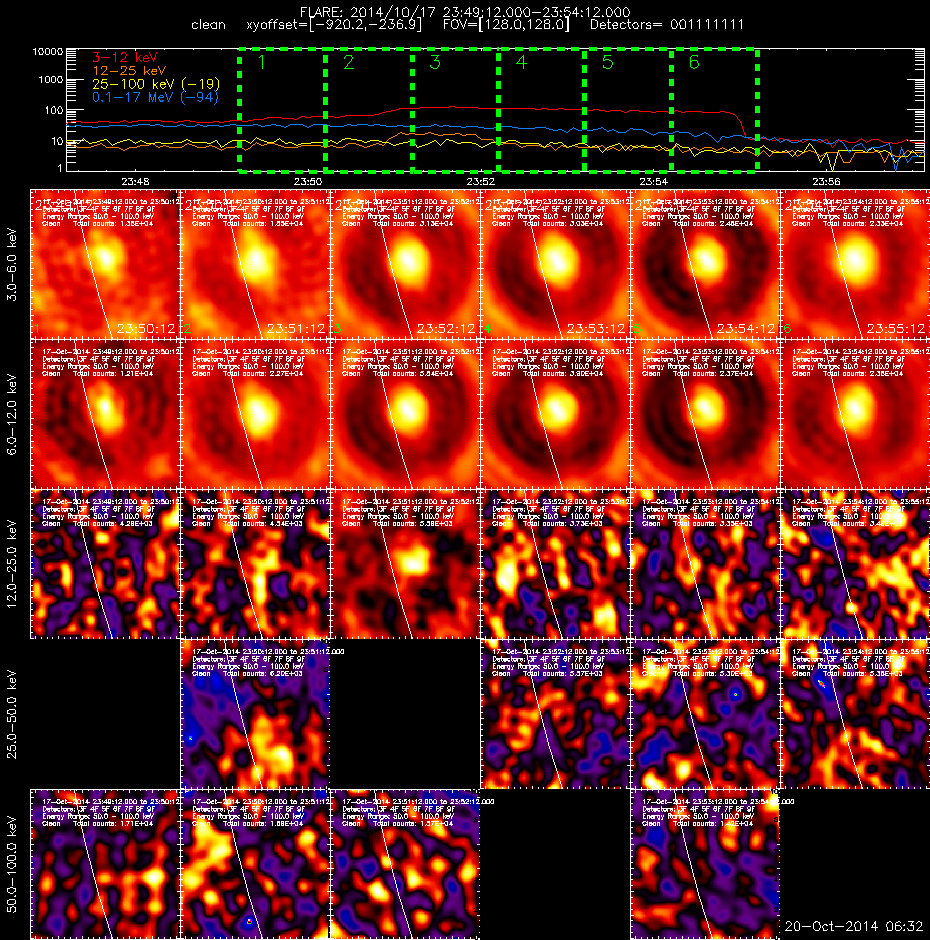Open the 12.0-25.0 keV image for interval 2
The image size is (930, 940).
tap(255, 564)
